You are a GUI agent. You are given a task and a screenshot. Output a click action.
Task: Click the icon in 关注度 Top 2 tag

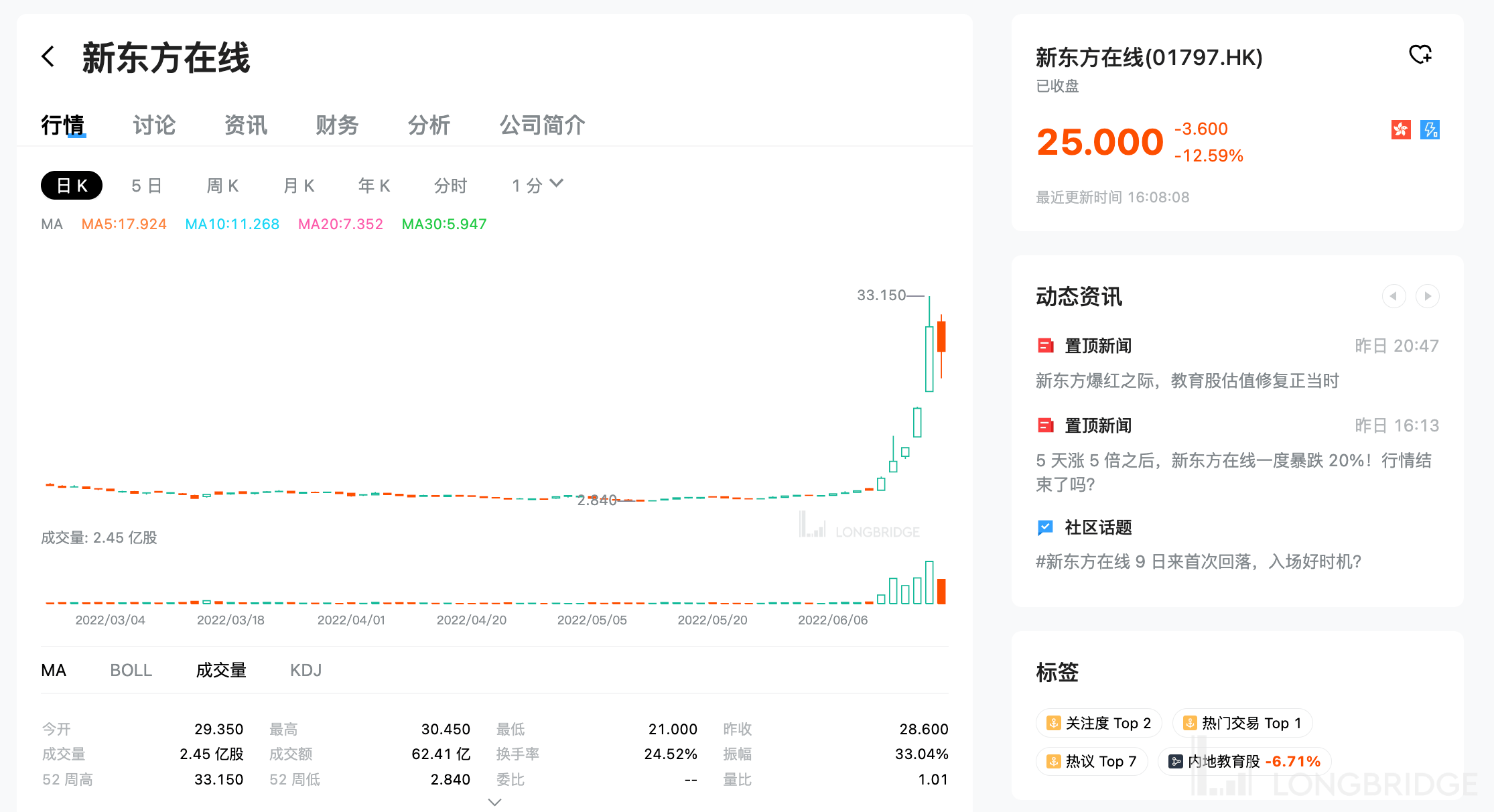click(1054, 723)
